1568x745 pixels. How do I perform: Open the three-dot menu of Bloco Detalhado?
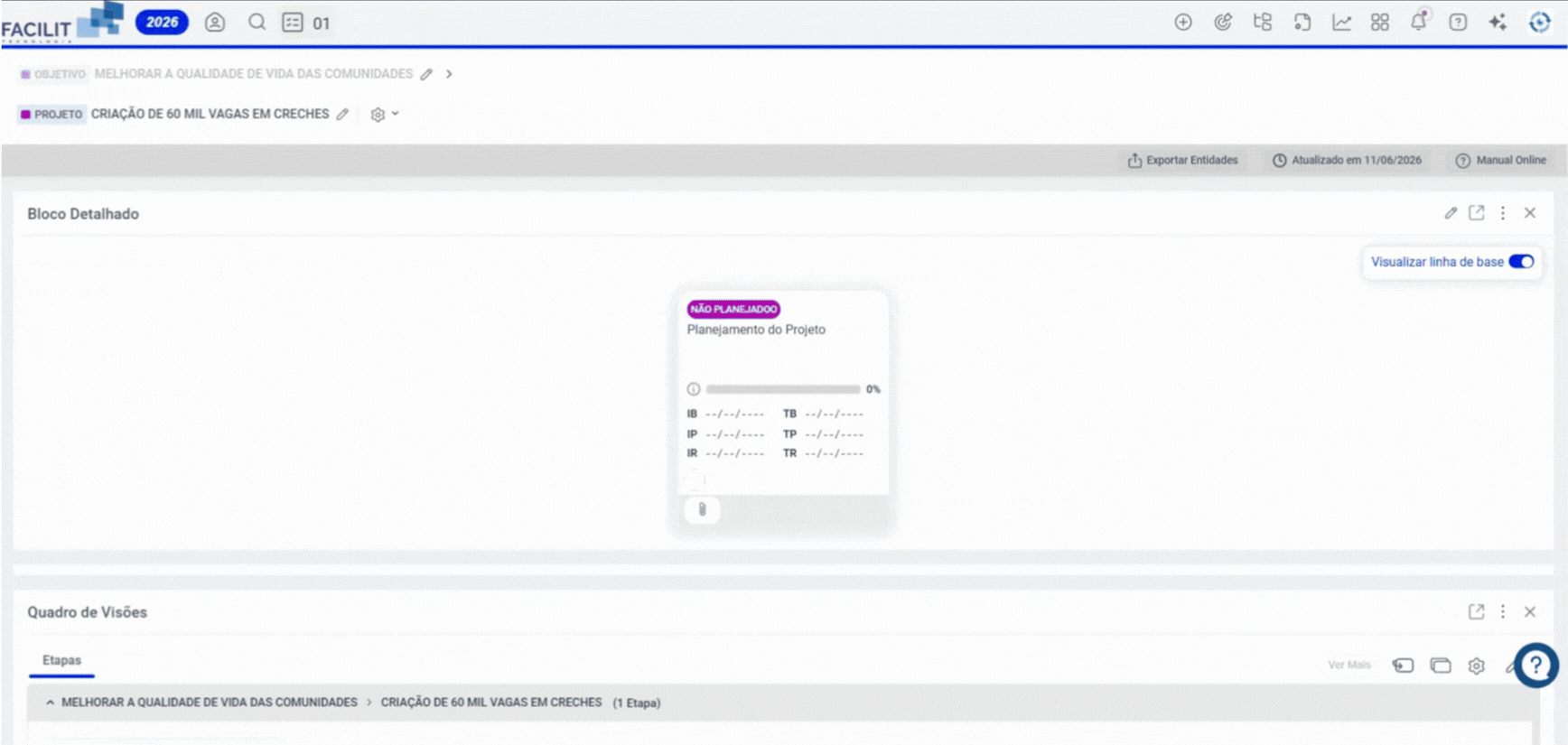coord(1503,213)
